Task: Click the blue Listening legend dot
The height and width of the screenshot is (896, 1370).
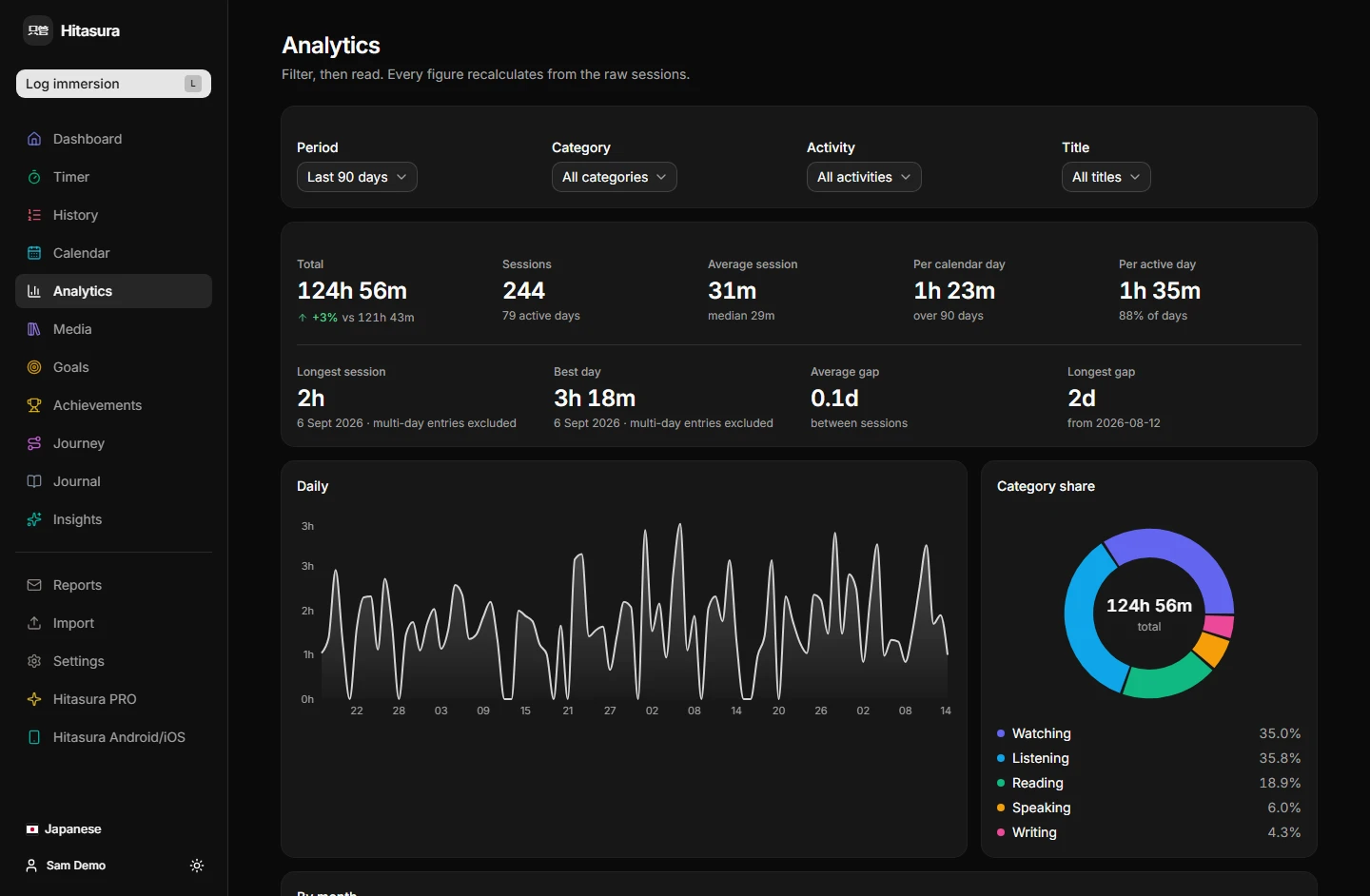Action: pyautogui.click(x=1001, y=758)
